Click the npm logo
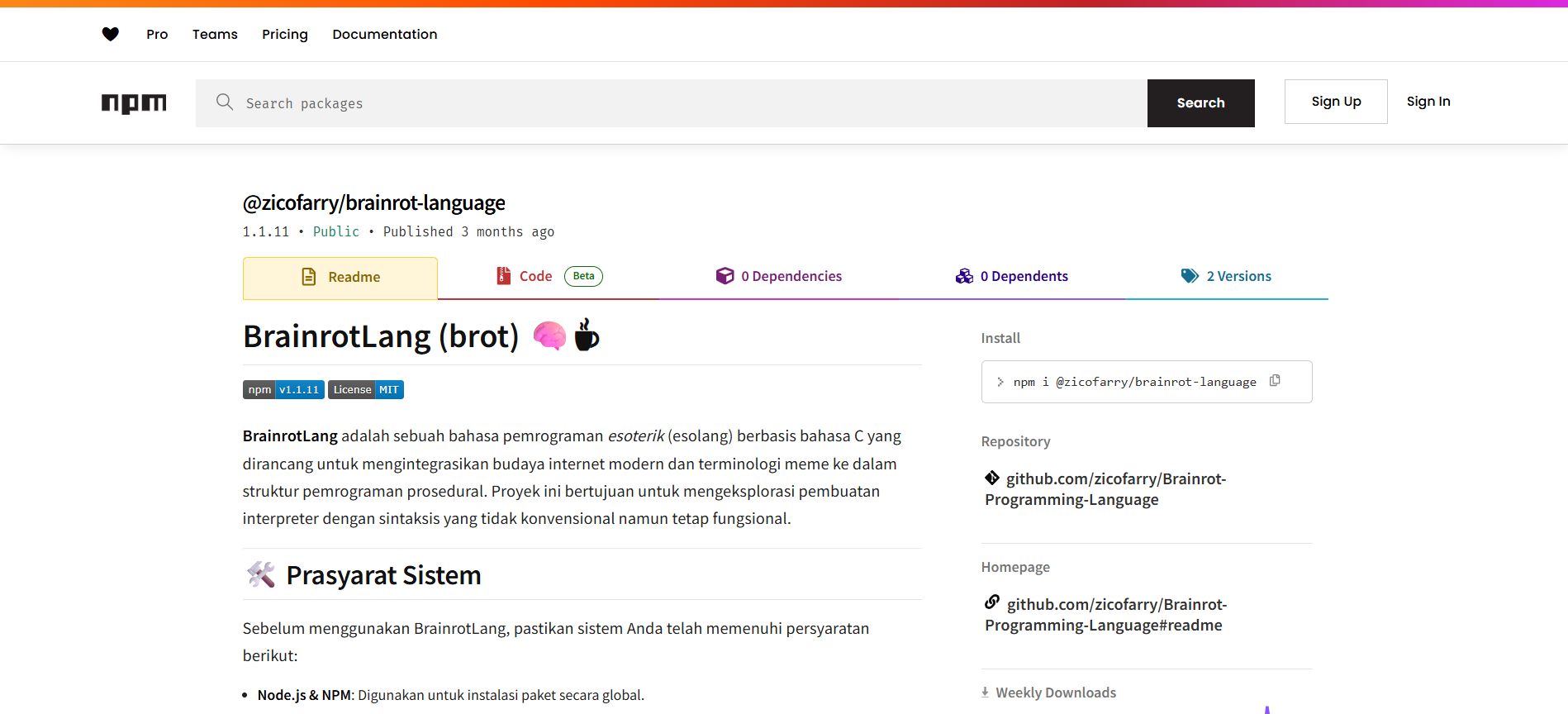The image size is (1568, 714). tap(134, 103)
